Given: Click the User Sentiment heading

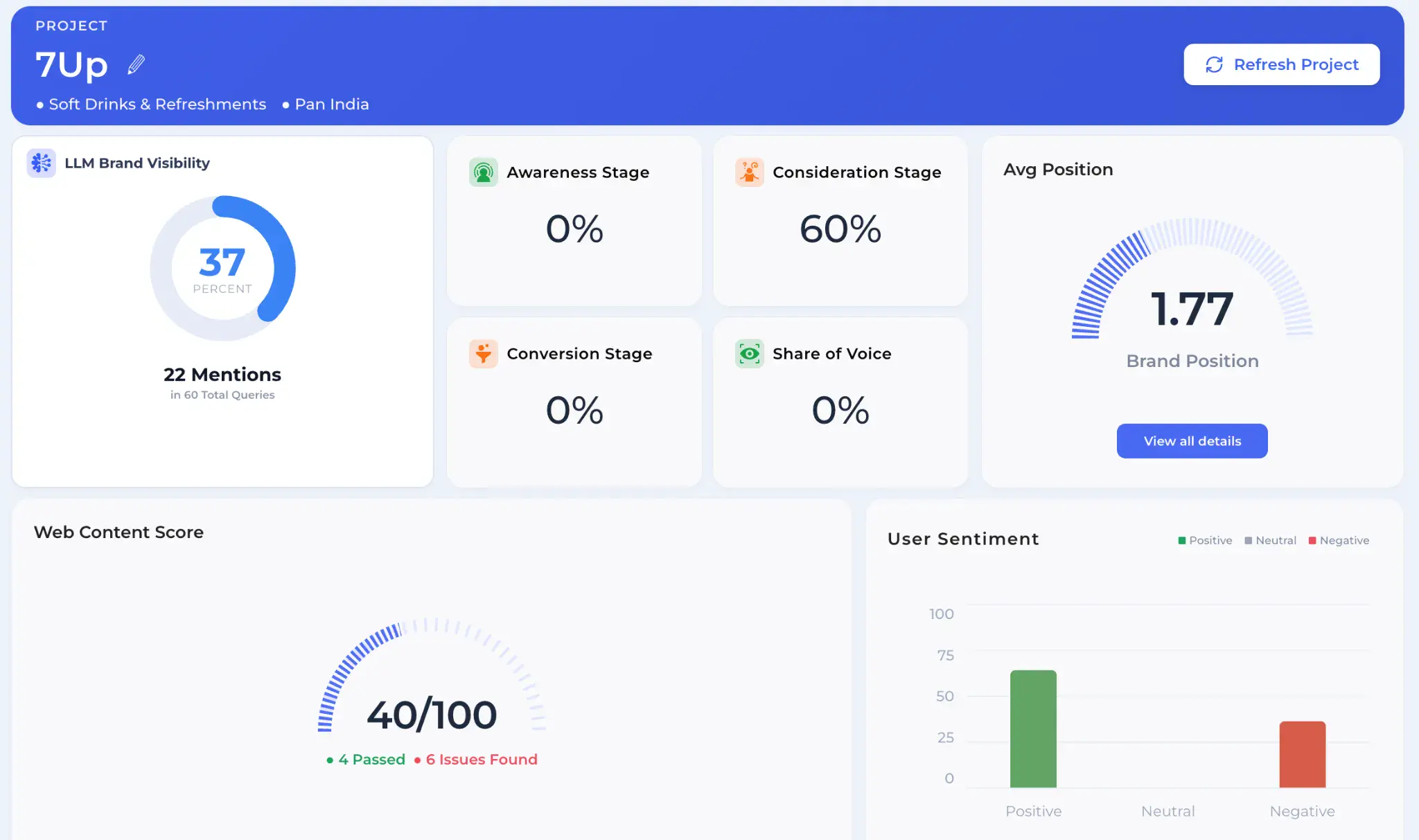Looking at the screenshot, I should pyautogui.click(x=963, y=539).
